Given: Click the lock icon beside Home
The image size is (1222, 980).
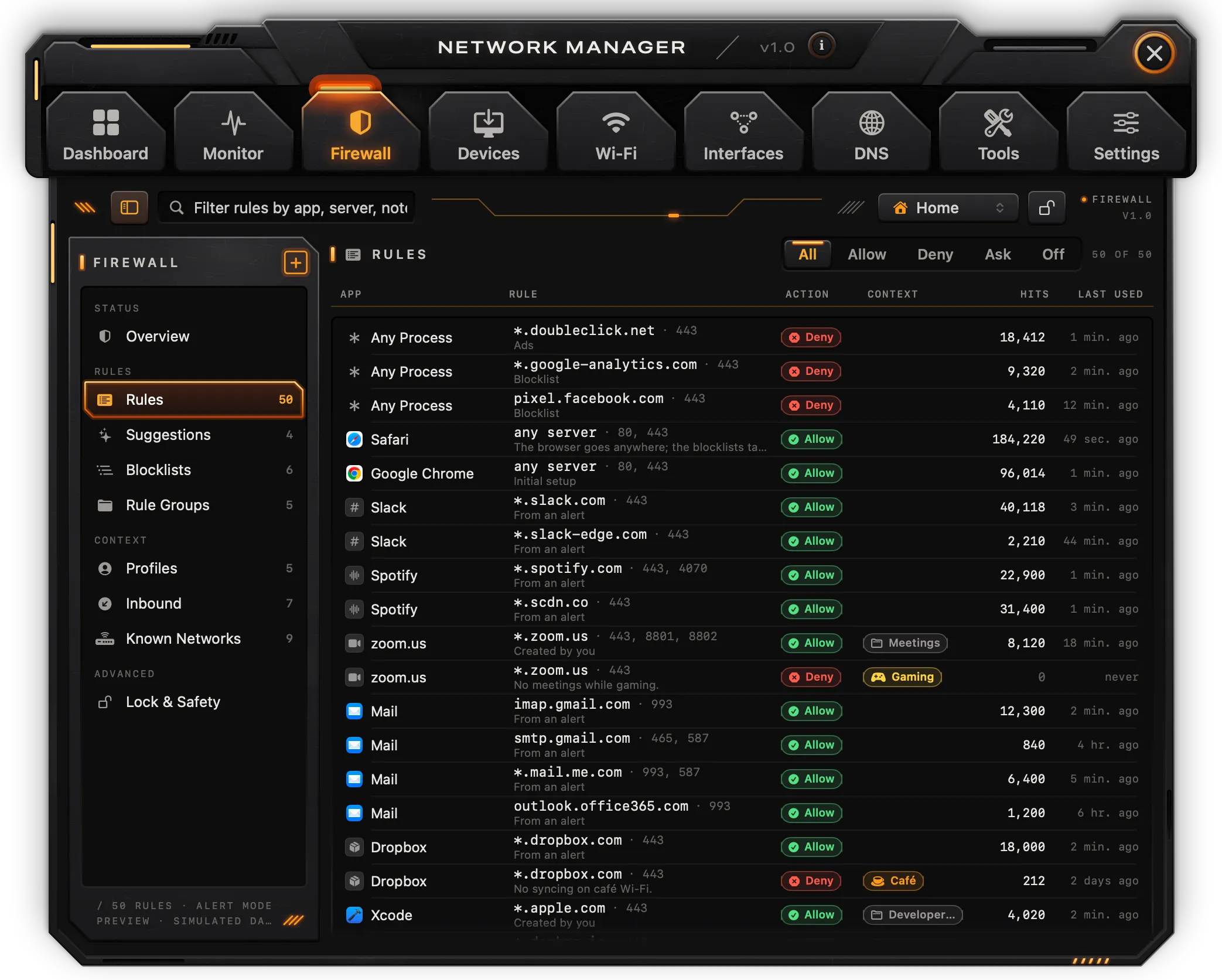Looking at the screenshot, I should (1046, 207).
